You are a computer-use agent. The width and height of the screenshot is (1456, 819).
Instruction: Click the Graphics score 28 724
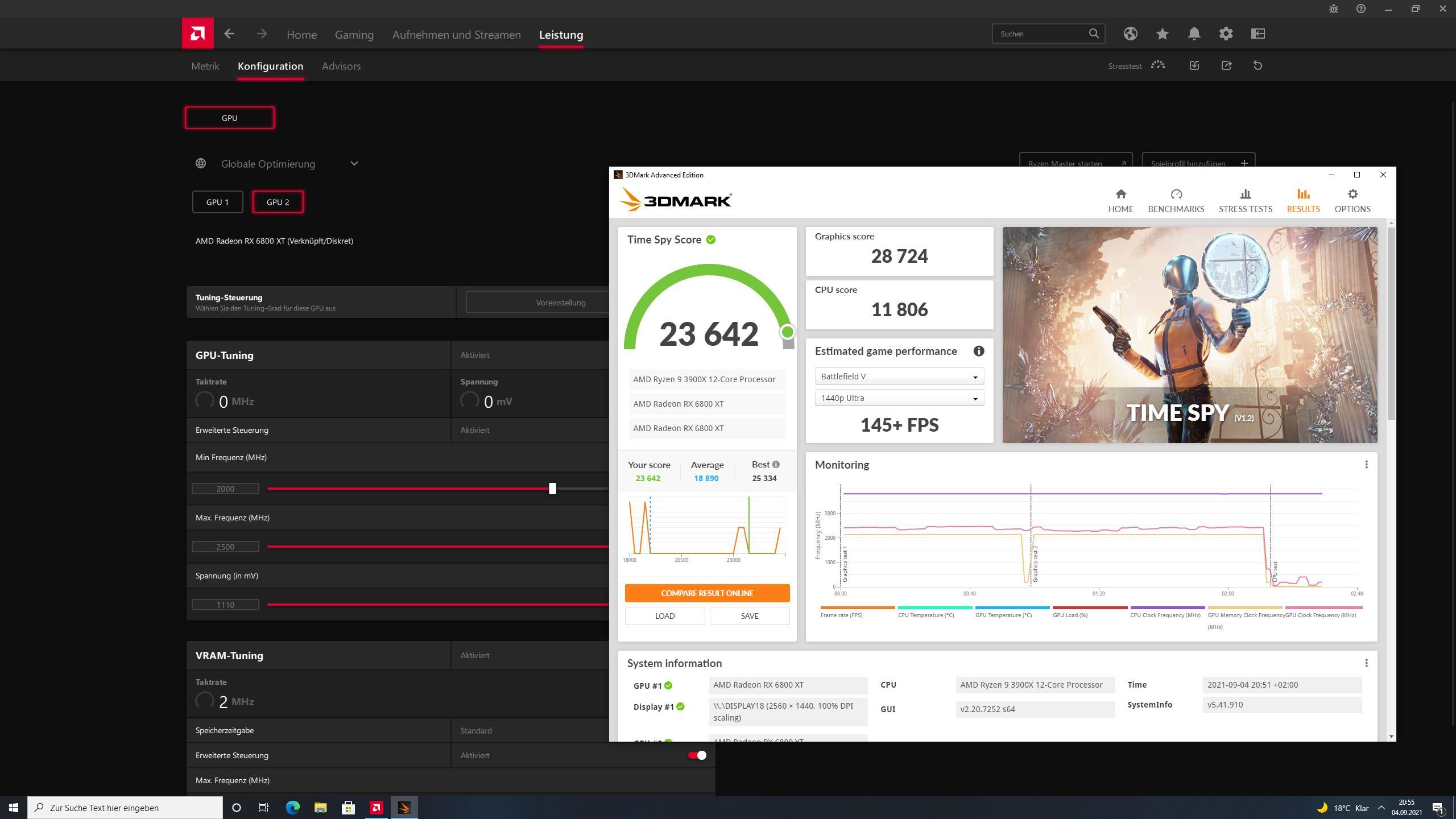coord(899,257)
